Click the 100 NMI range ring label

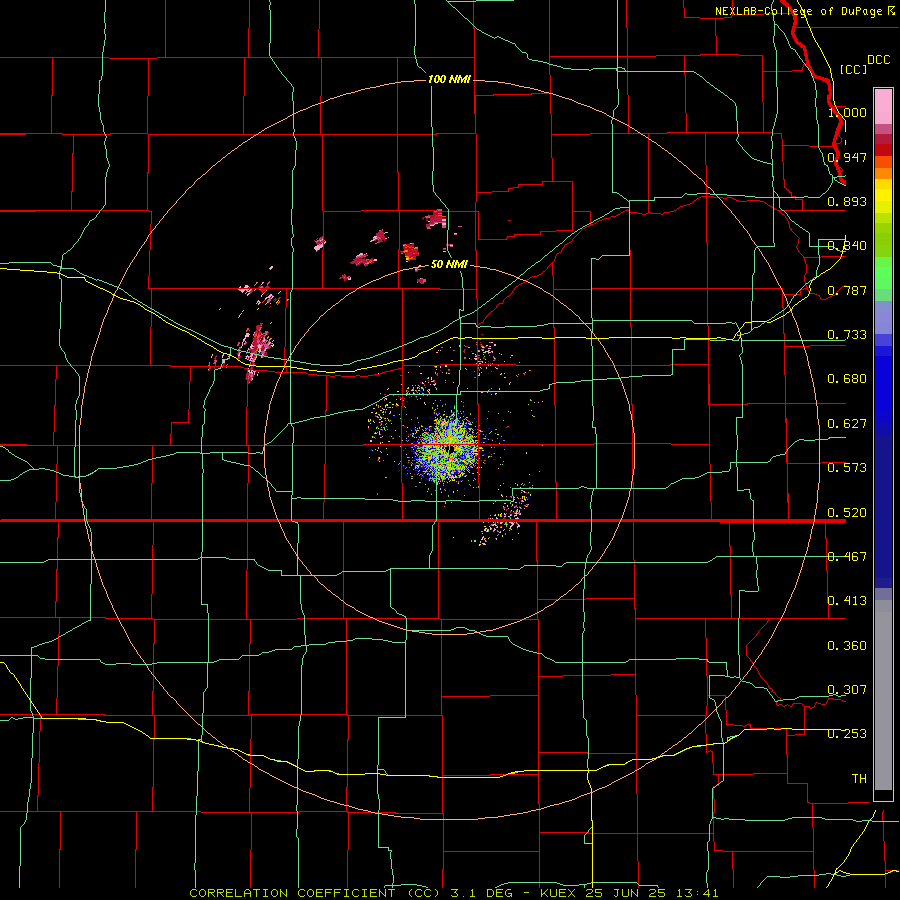pyautogui.click(x=449, y=79)
